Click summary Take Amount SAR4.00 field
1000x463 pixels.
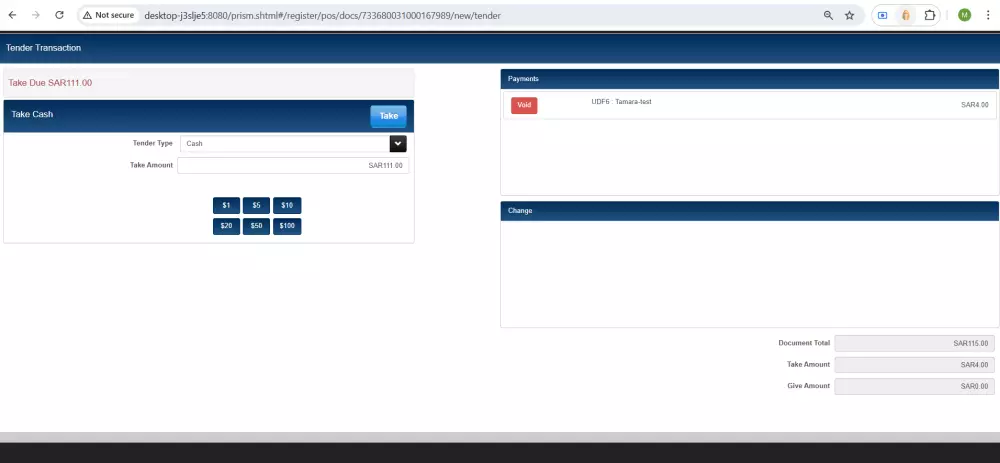click(914, 365)
